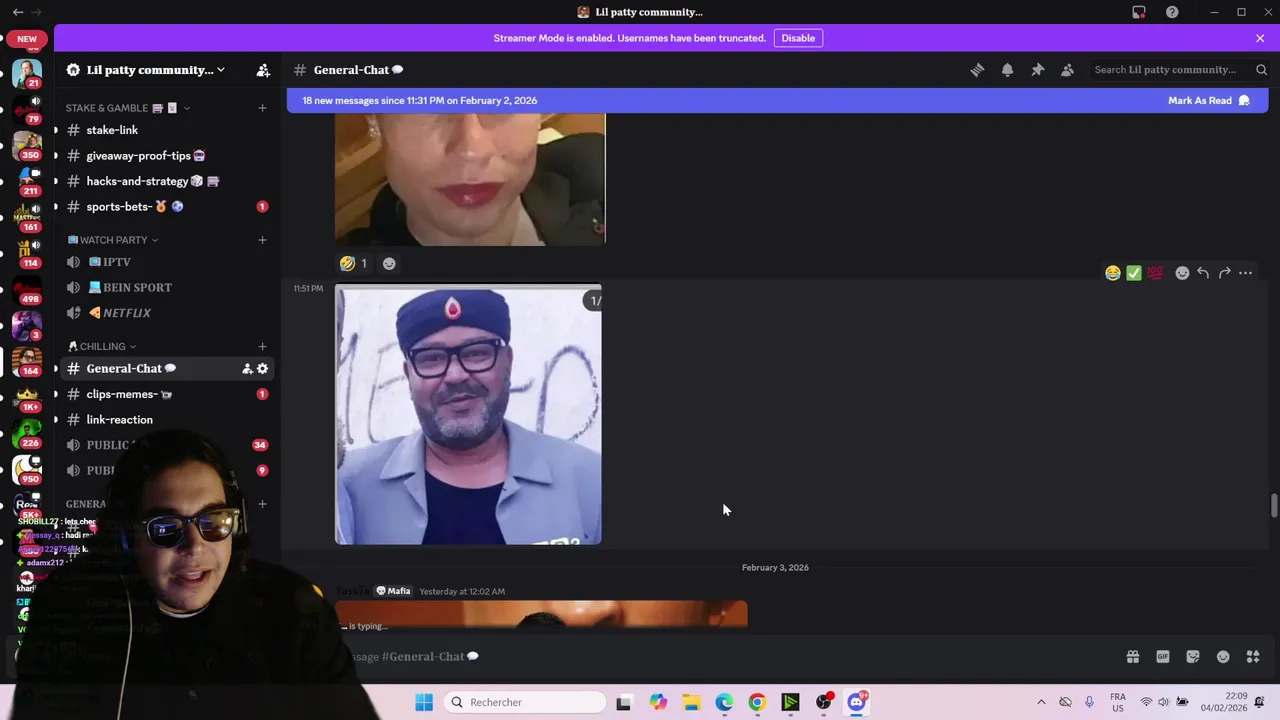Open the Help question mark icon
1280x720 pixels.
tap(1172, 12)
